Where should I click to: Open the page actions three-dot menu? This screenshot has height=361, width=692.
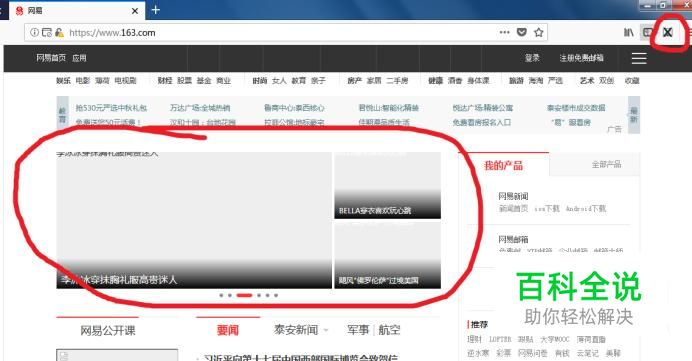(504, 32)
